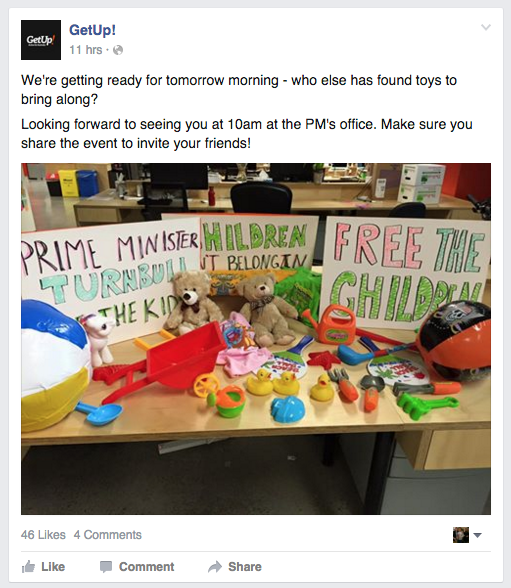Image resolution: width=511 pixels, height=588 pixels.
Task: Click the post text about tomorrow morning
Action: coord(239,90)
